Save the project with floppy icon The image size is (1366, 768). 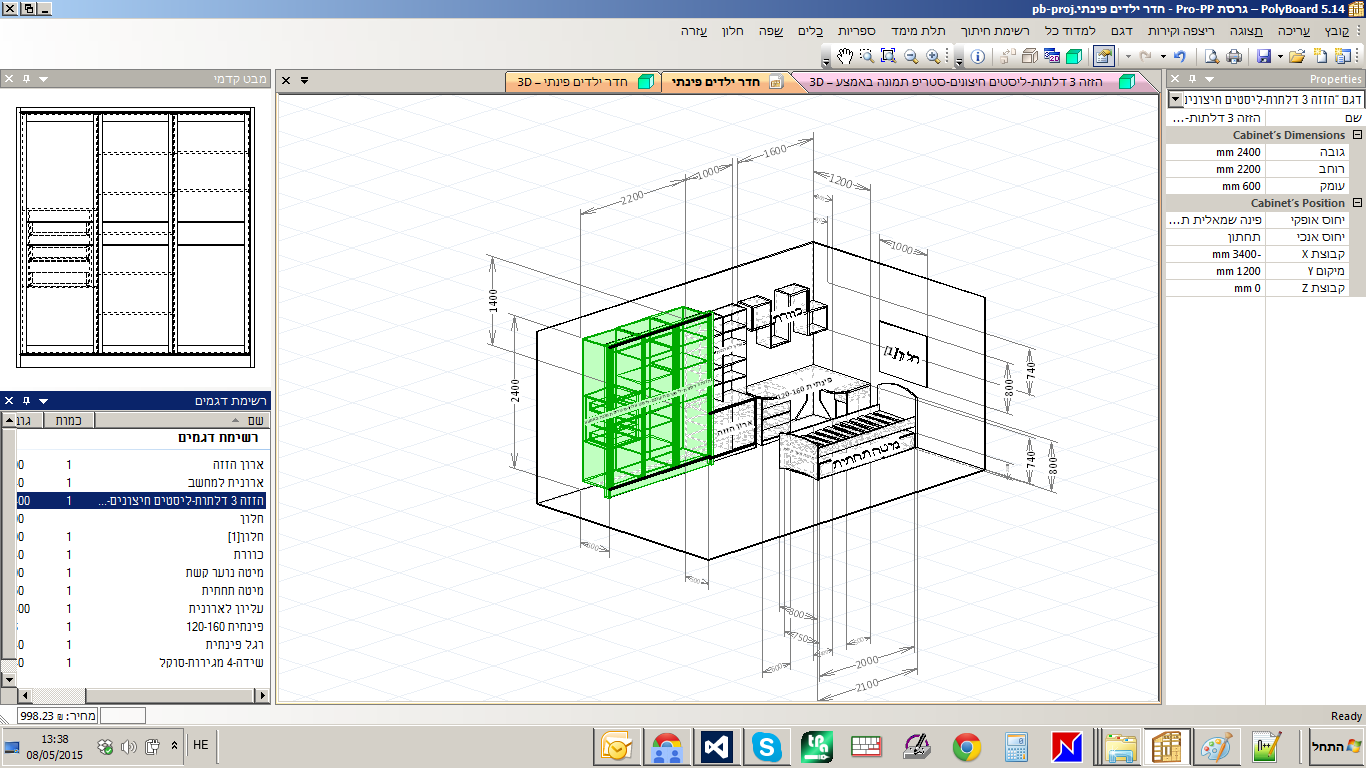(x=1264, y=56)
